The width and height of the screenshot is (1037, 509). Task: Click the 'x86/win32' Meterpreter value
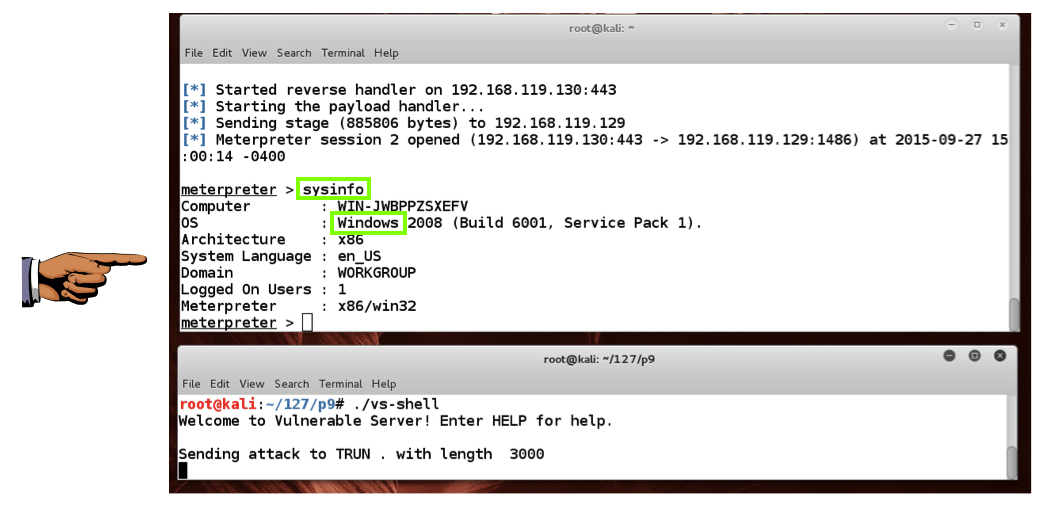[x=376, y=306]
